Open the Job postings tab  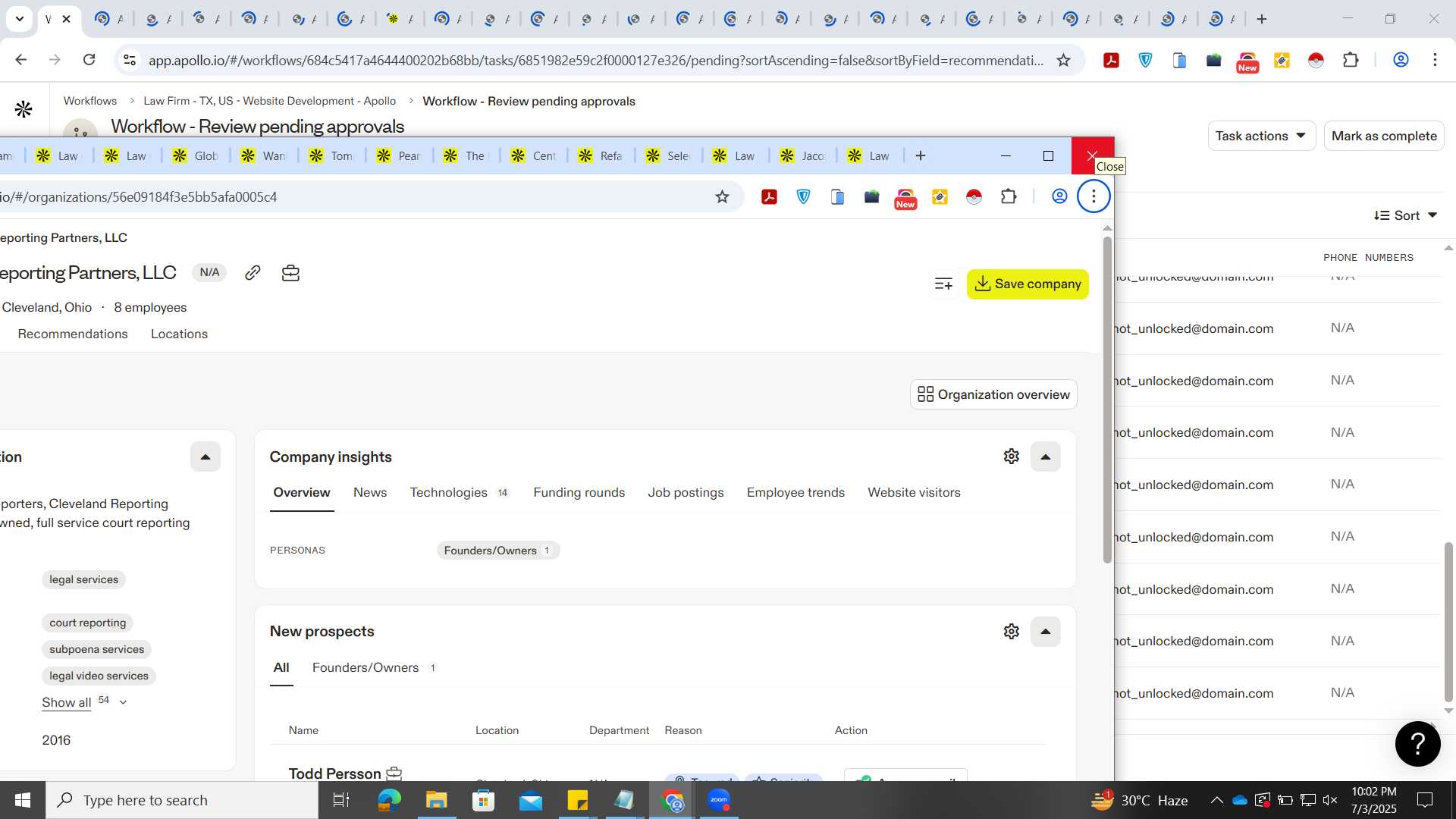686,493
